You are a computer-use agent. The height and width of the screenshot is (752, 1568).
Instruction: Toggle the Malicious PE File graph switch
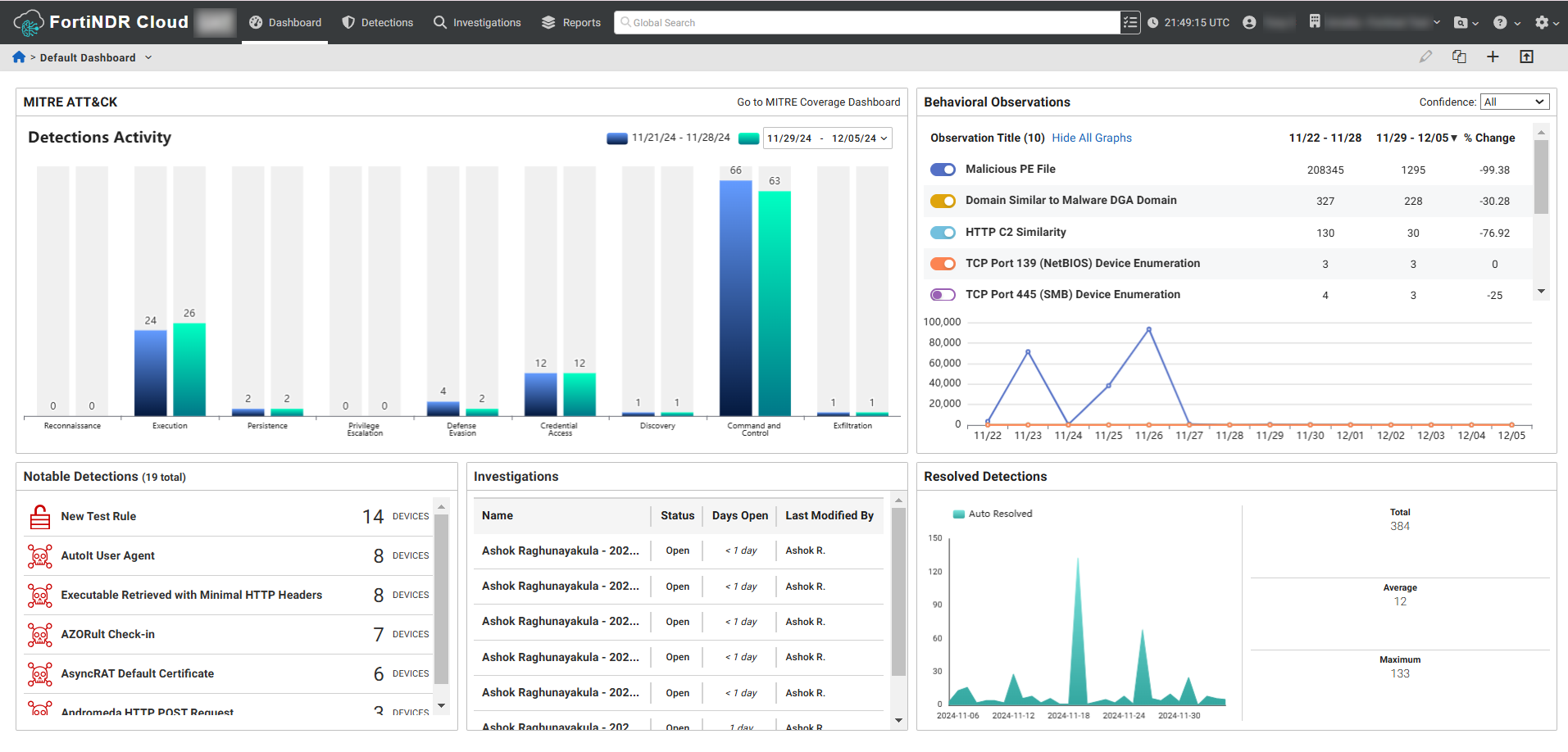[x=943, y=170]
